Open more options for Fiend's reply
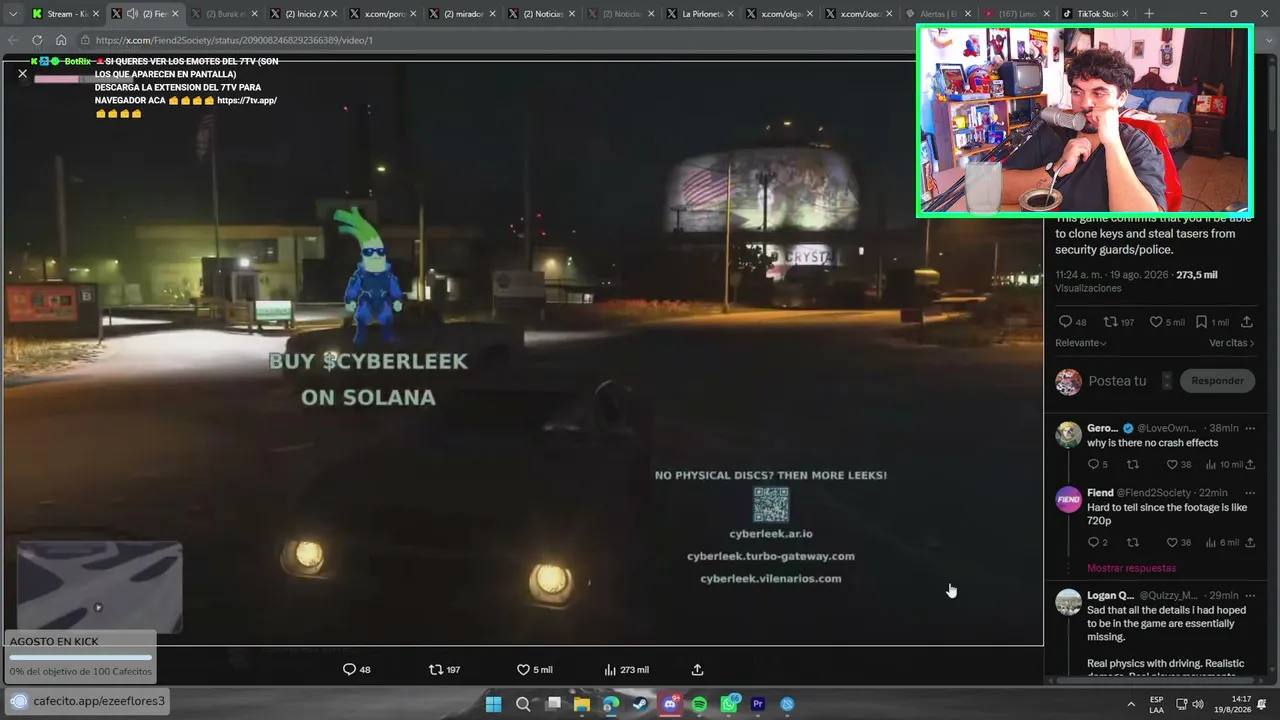Image resolution: width=1280 pixels, height=720 pixels. click(x=1249, y=493)
